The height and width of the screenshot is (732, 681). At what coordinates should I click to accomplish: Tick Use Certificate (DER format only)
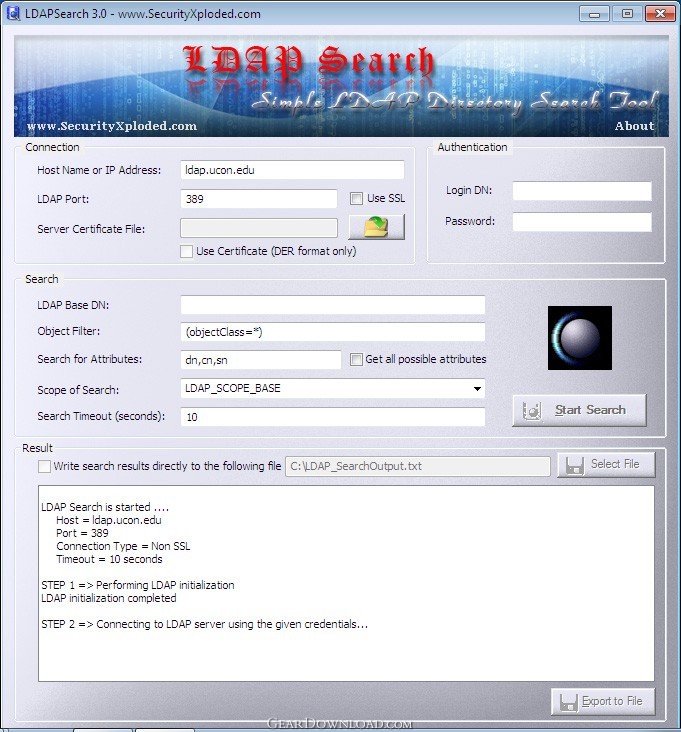click(x=186, y=252)
